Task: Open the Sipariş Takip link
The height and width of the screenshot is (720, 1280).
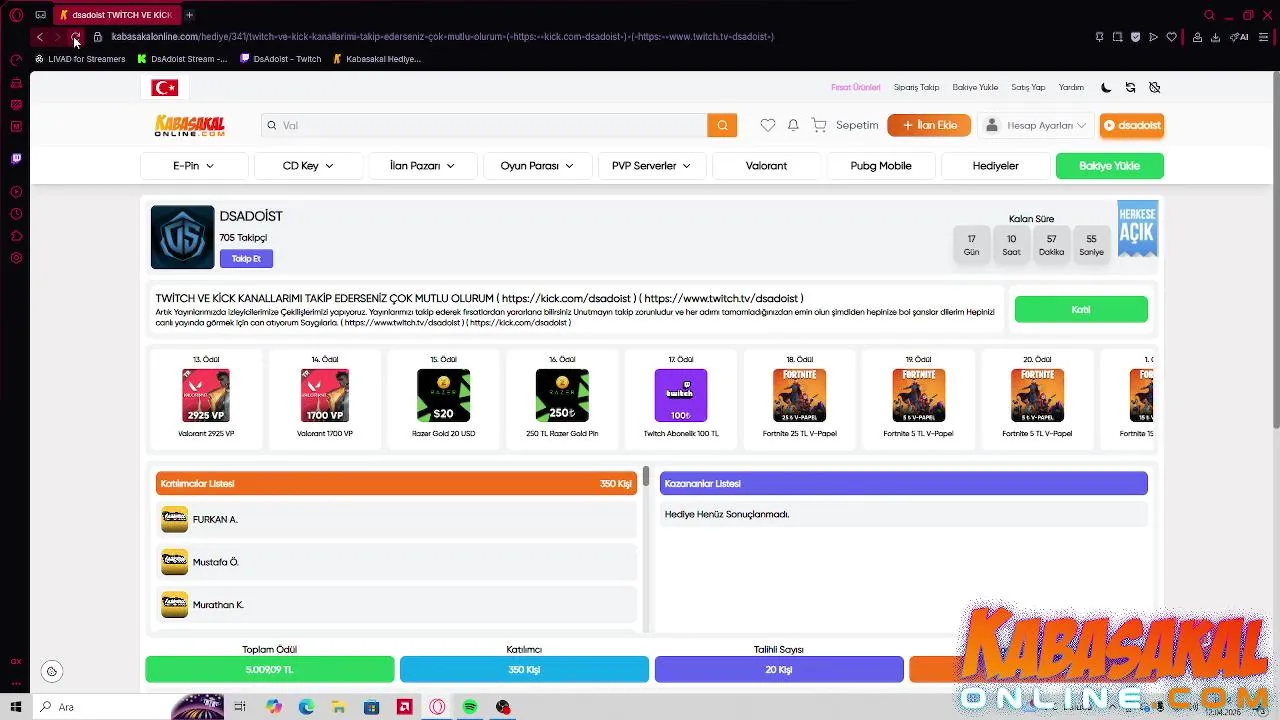Action: pyautogui.click(x=916, y=88)
